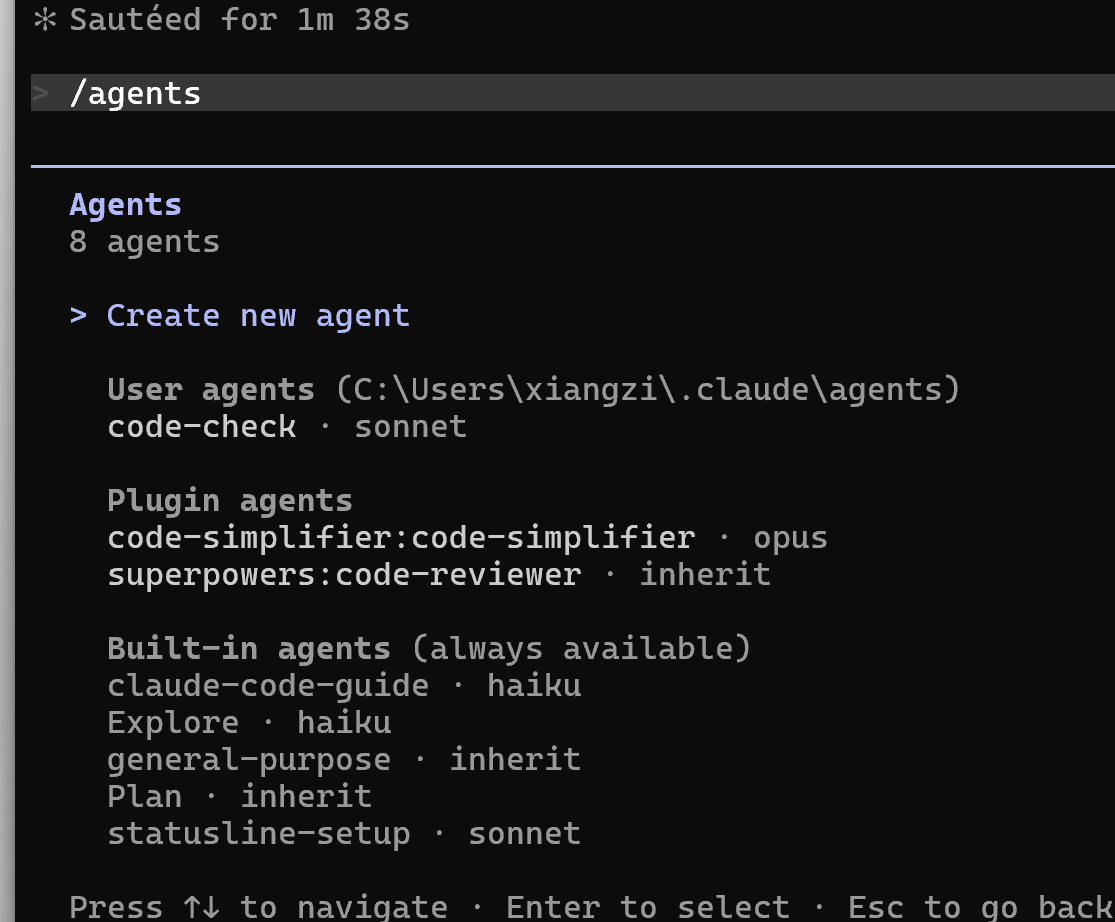Select the general-purpose inherit agent
The height and width of the screenshot is (922, 1115).
click(x=344, y=759)
